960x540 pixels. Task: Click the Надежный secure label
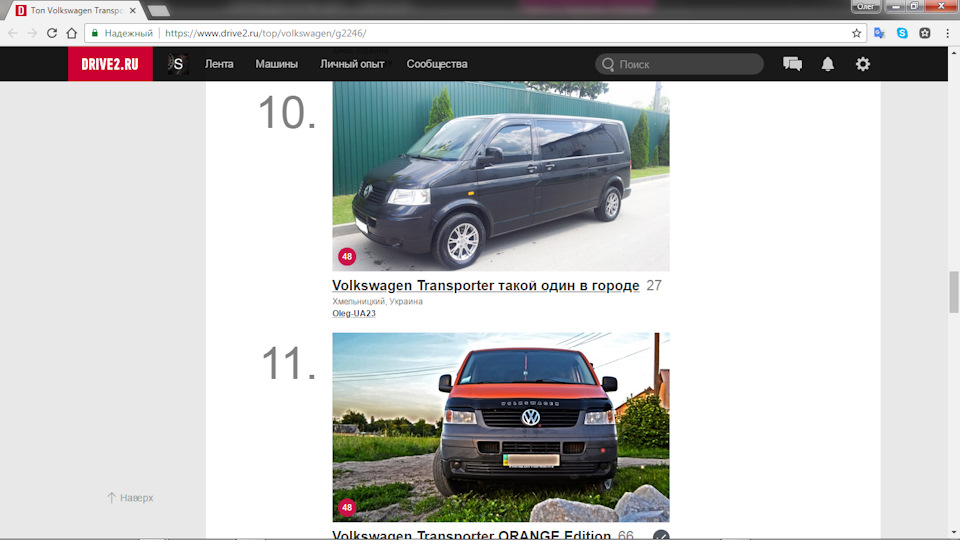(129, 33)
